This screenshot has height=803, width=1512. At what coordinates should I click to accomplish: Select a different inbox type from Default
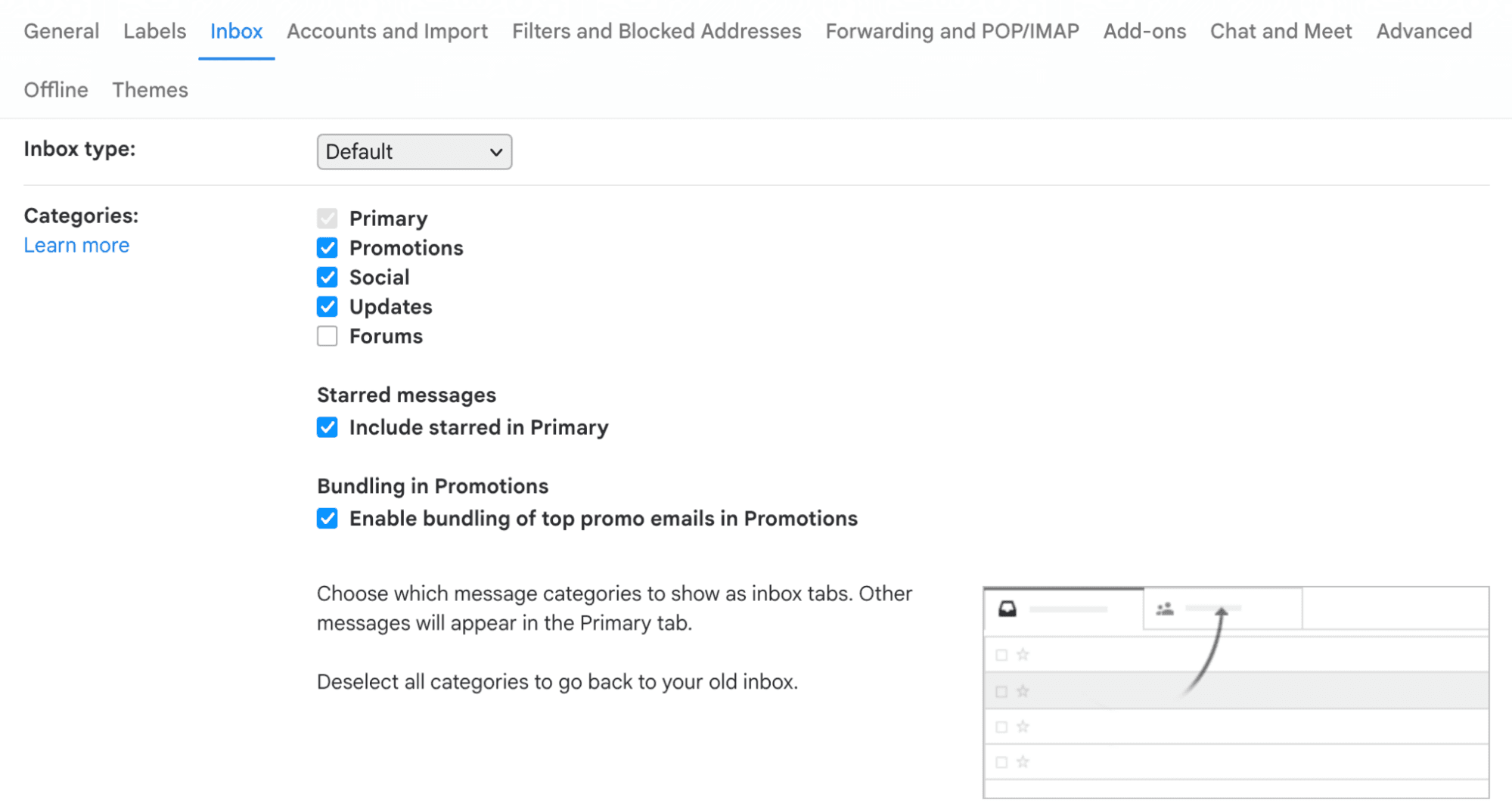pyautogui.click(x=414, y=151)
